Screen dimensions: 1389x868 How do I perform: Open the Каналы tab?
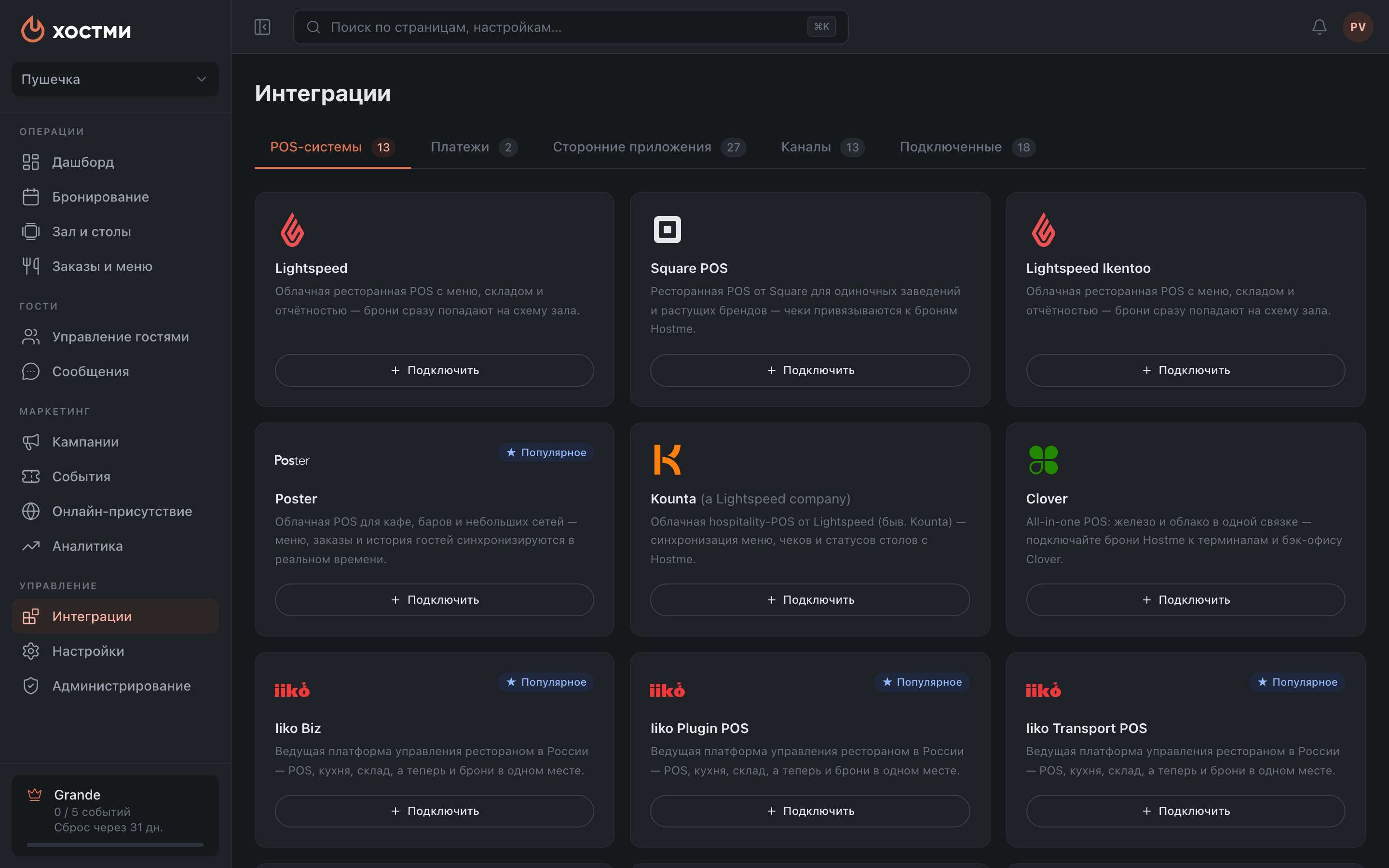point(822,148)
